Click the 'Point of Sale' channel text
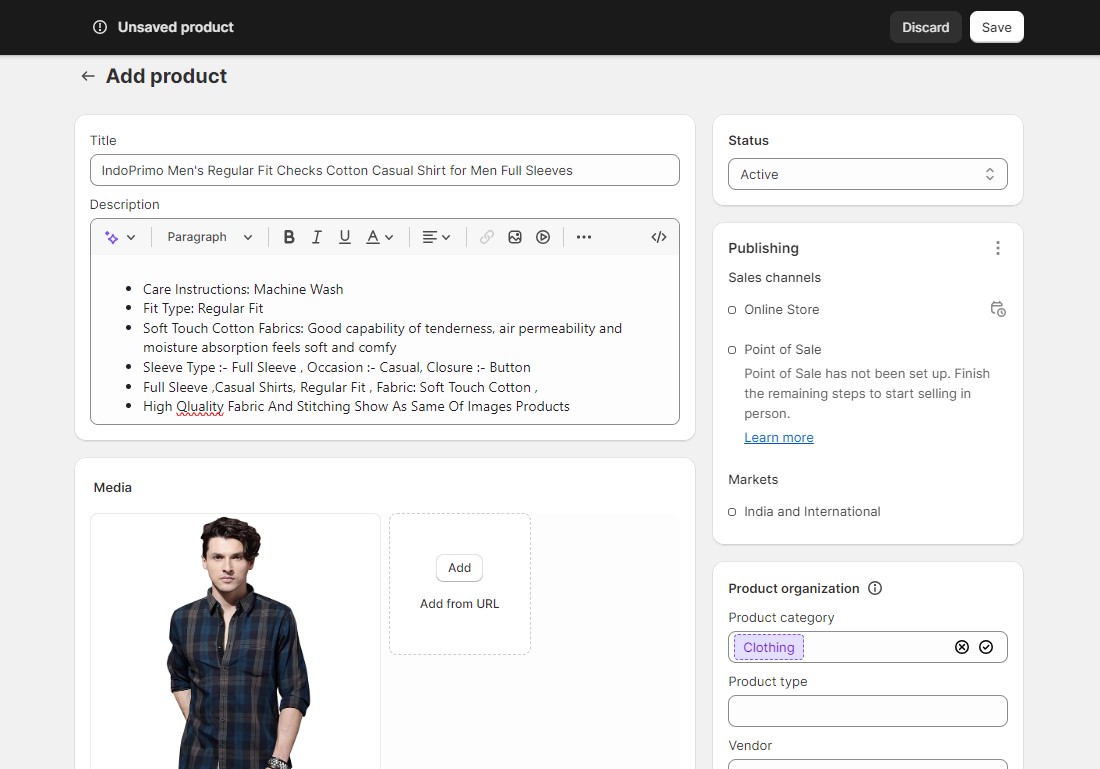This screenshot has width=1100, height=769. (782, 349)
